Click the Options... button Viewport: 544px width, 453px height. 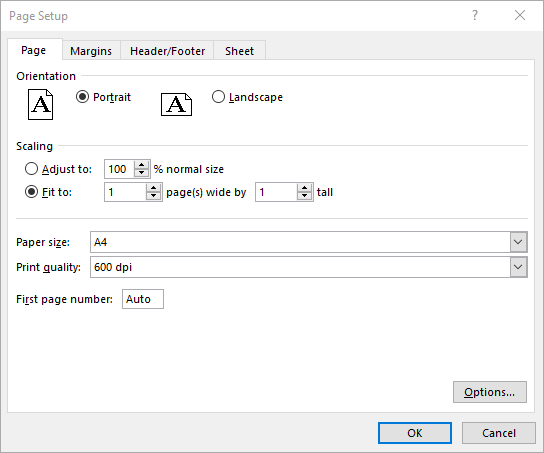(x=490, y=392)
